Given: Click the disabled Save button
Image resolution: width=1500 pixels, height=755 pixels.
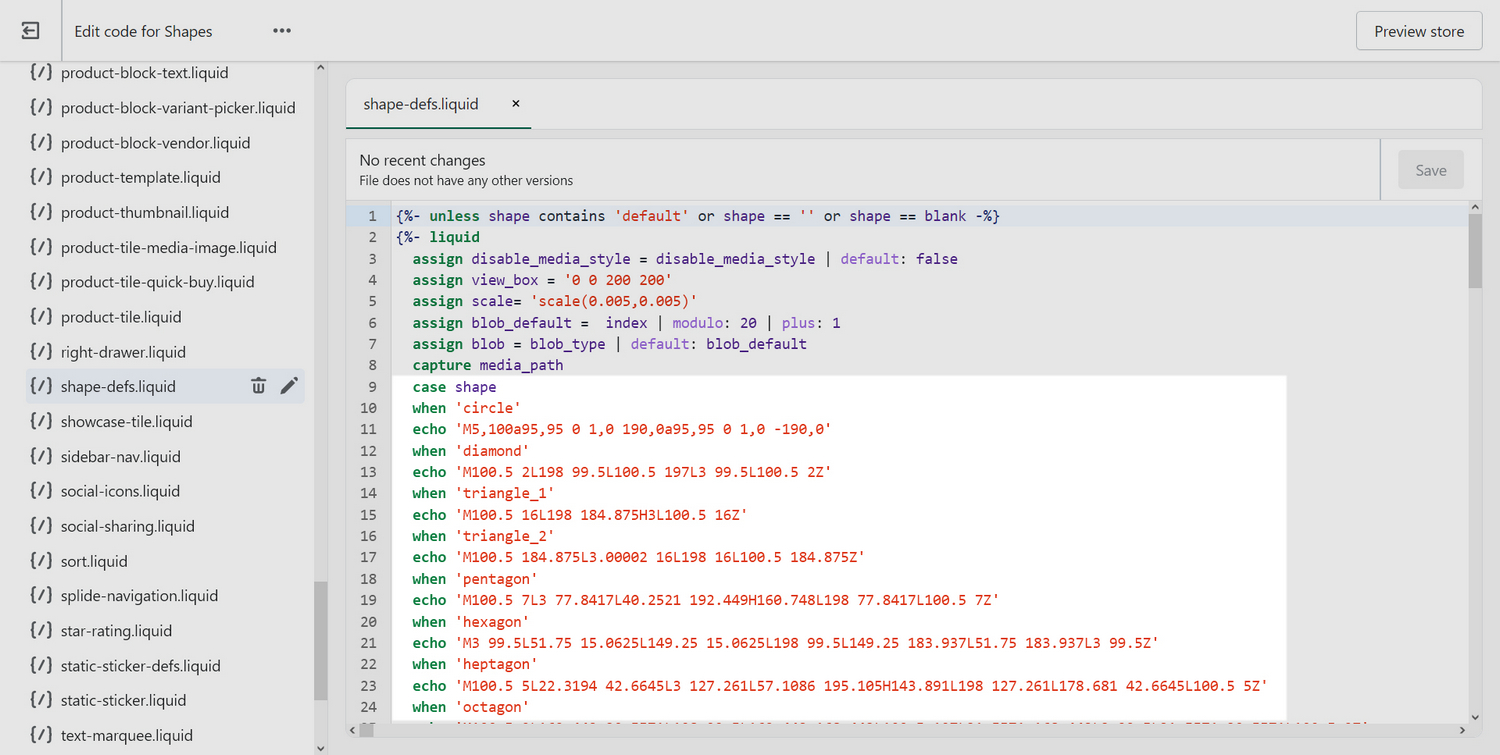Looking at the screenshot, I should [1431, 170].
